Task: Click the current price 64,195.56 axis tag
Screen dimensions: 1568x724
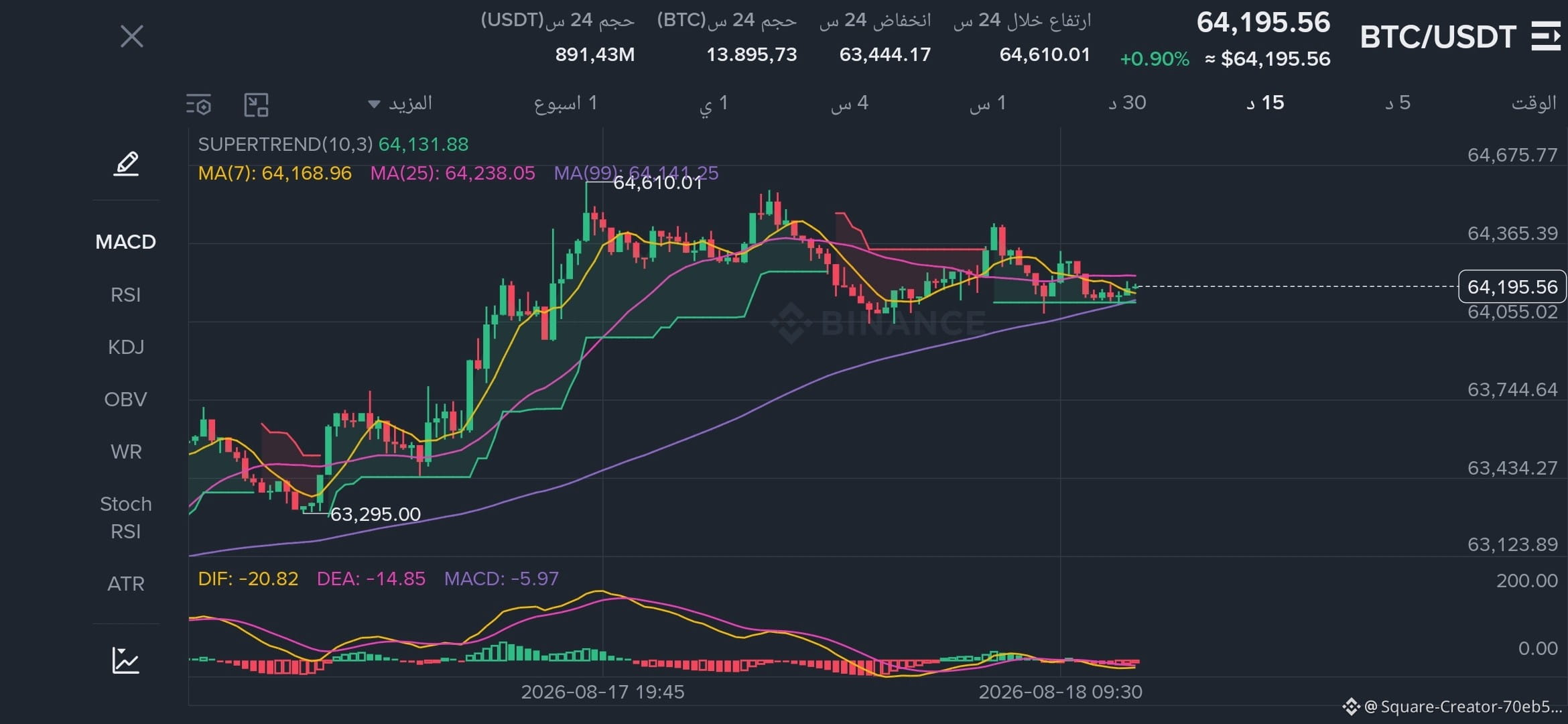Action: click(x=1512, y=287)
